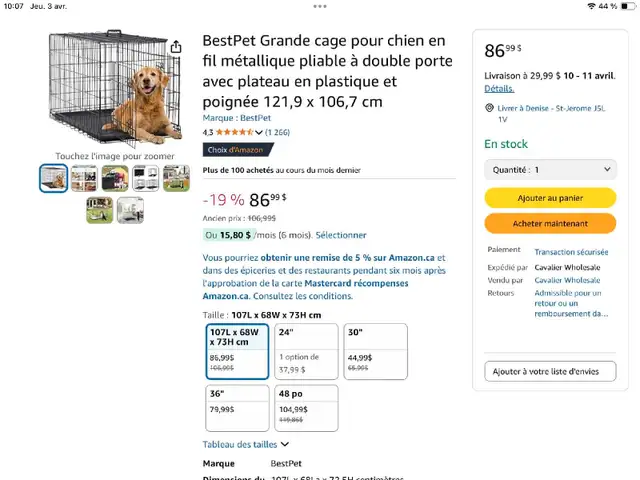Screen dimensions: 640x480
Task: Expand rating breakdown chevron next to stars
Action: click(x=259, y=132)
